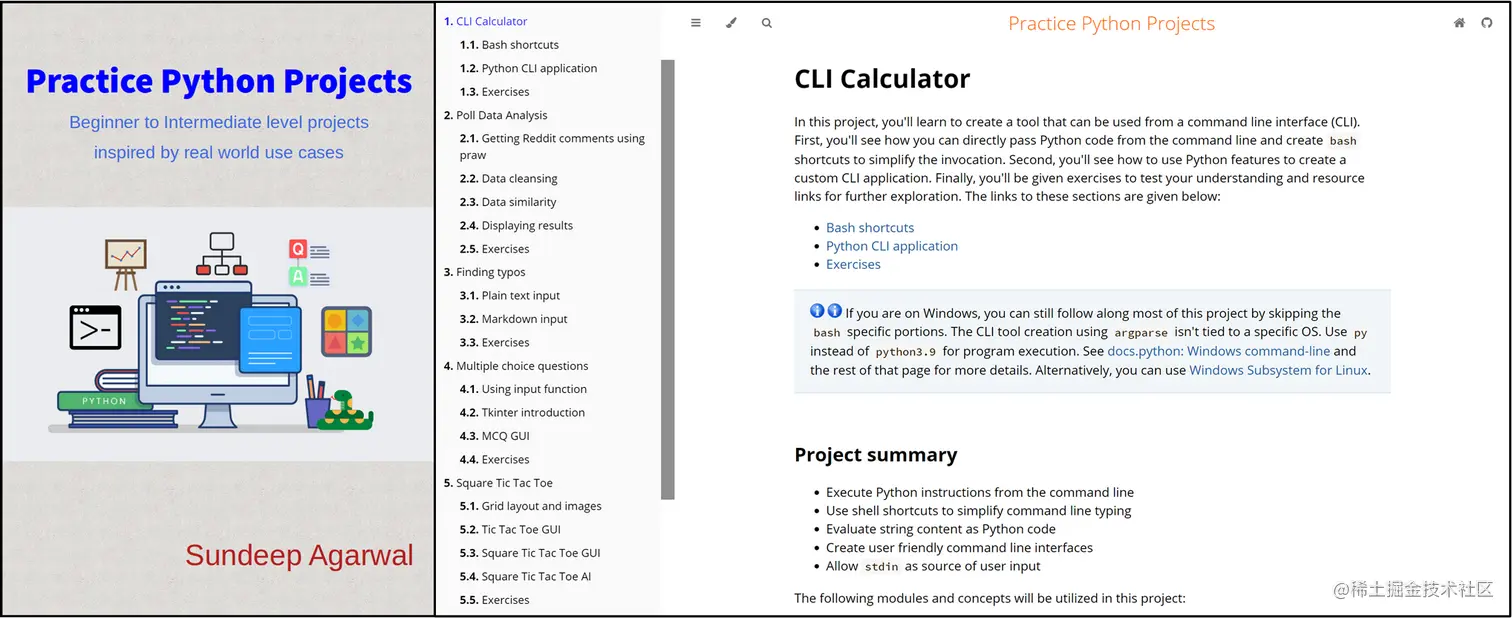
Task: Open section 4.2. Tkinter introduction
Action: point(522,413)
